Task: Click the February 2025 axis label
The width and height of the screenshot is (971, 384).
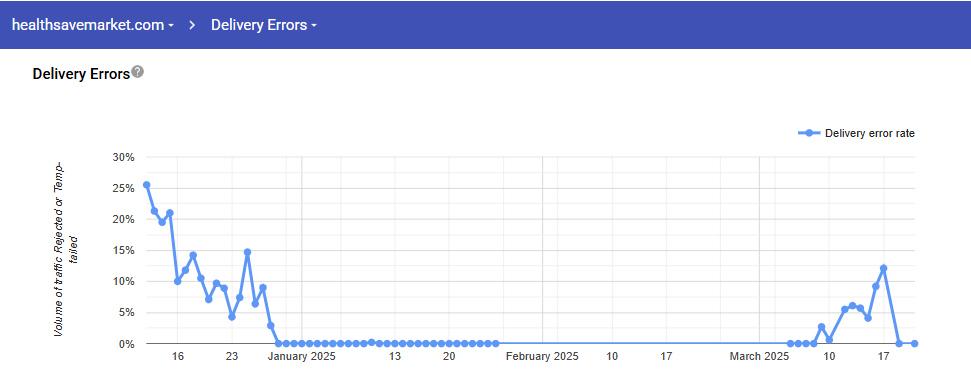Action: click(x=542, y=357)
